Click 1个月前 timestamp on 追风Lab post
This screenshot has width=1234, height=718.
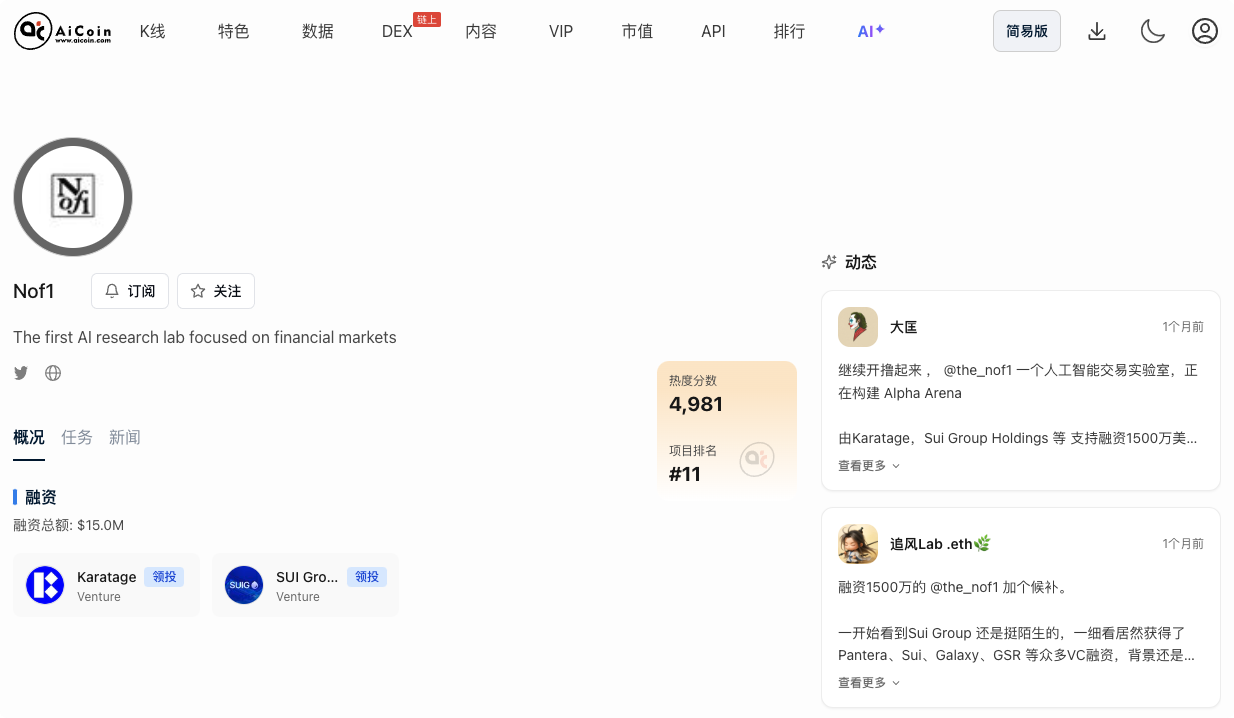coord(1183,544)
